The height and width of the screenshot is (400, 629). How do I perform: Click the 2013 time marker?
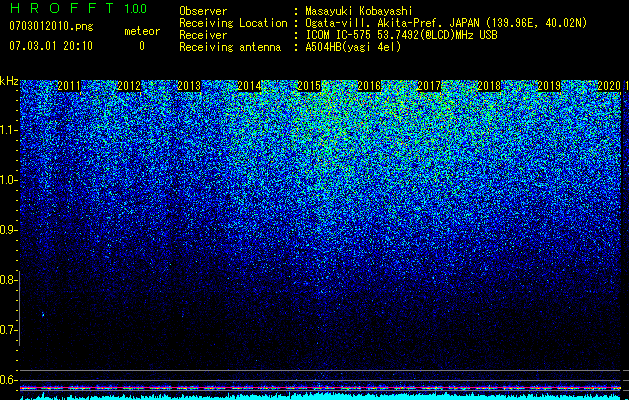(189, 86)
